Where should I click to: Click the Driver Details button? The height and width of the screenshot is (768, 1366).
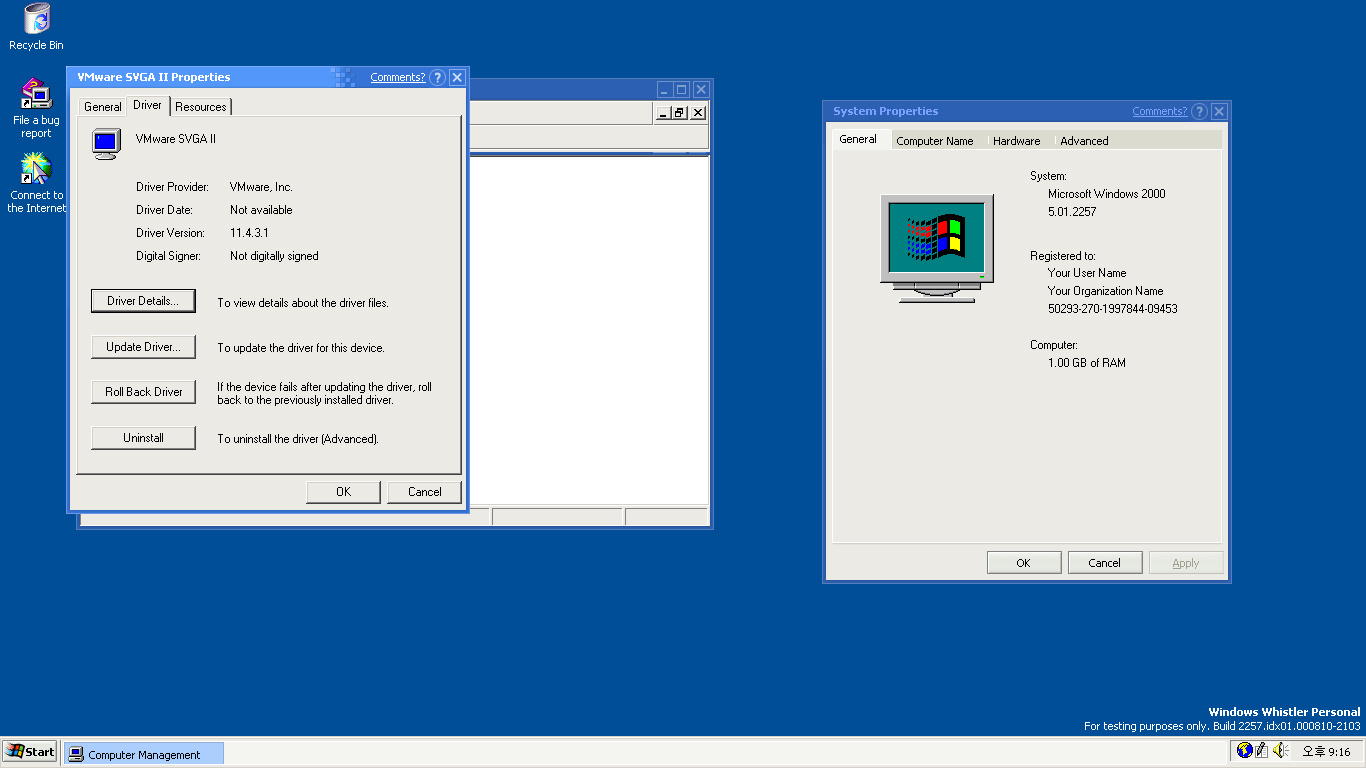coord(143,301)
